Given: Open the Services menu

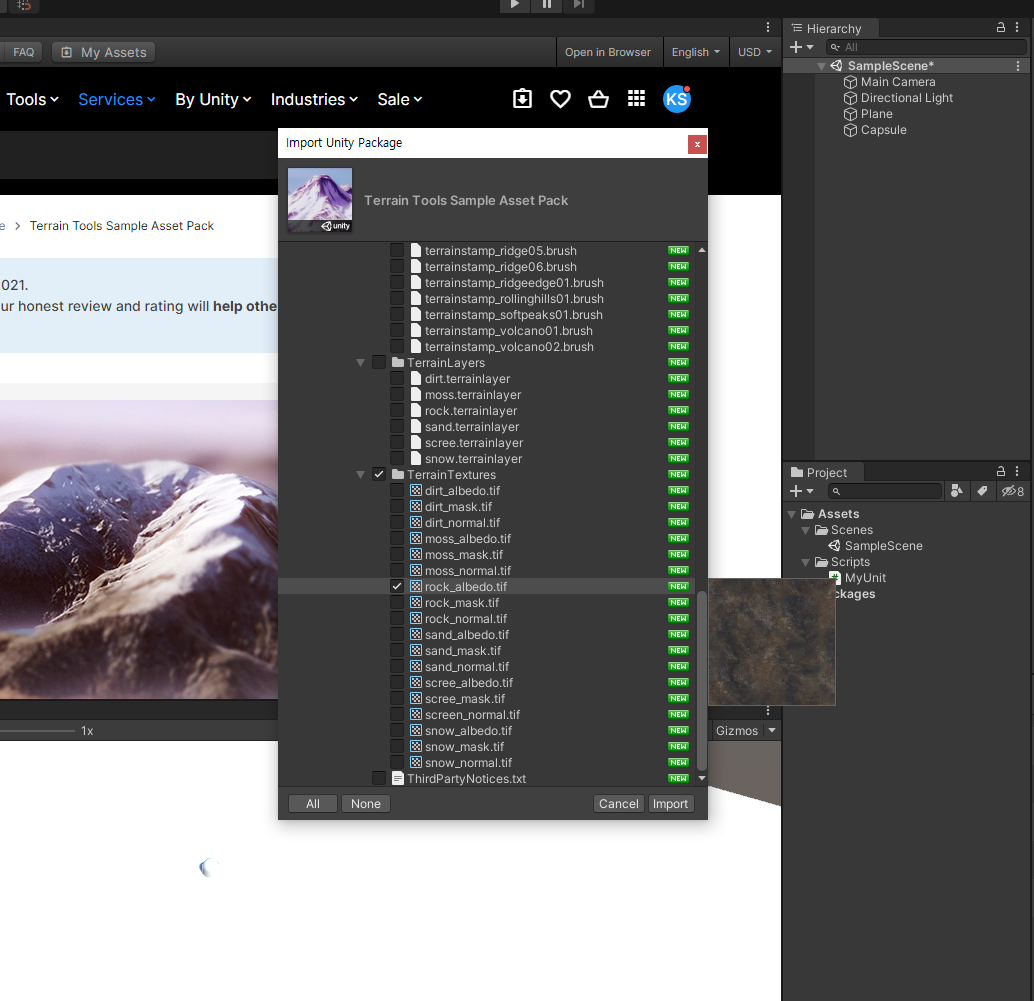Looking at the screenshot, I should (117, 100).
